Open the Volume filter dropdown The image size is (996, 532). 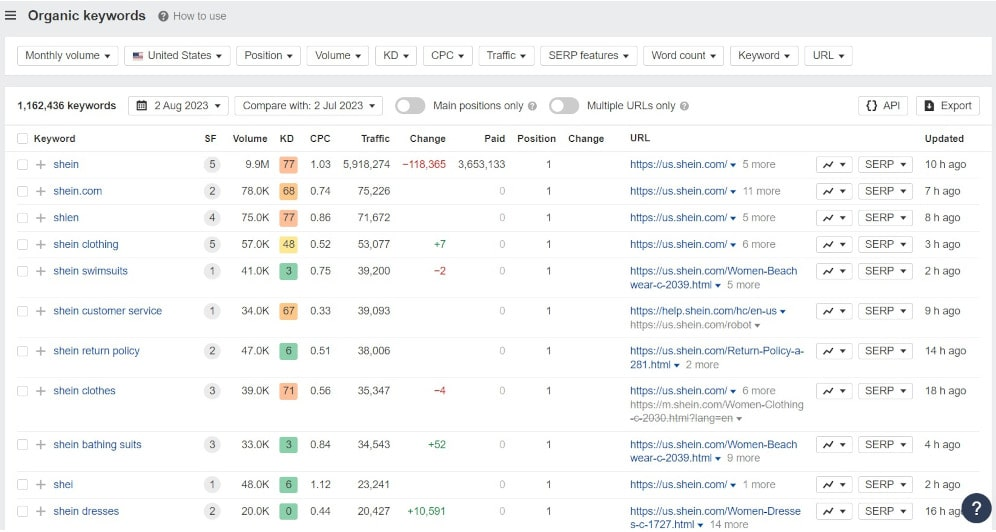(338, 56)
